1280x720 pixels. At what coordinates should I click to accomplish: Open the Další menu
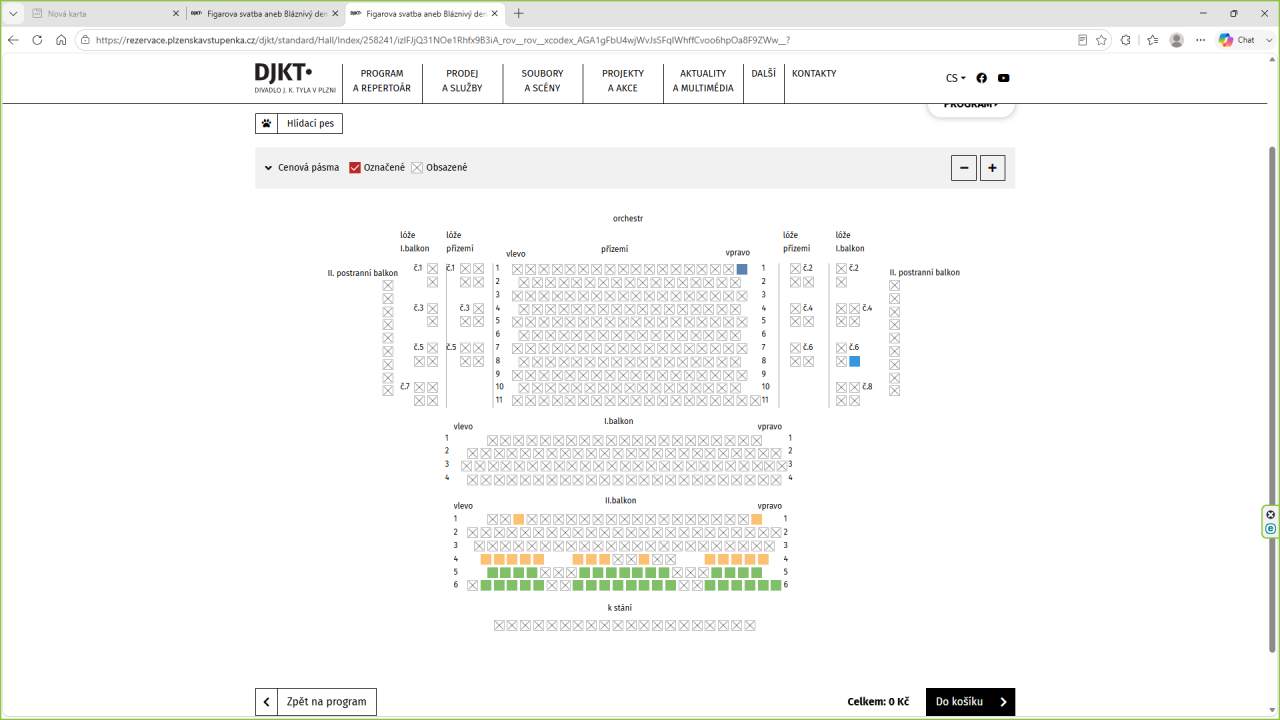763,73
